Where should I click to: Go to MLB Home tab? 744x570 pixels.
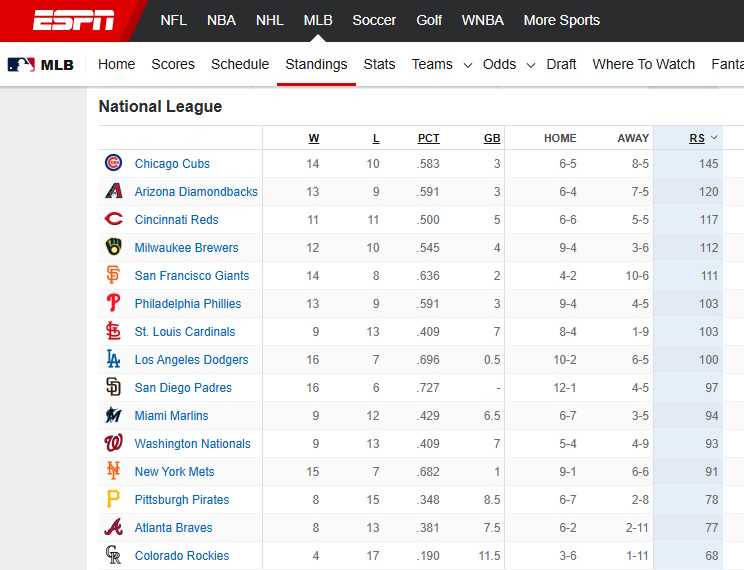[x=117, y=64]
